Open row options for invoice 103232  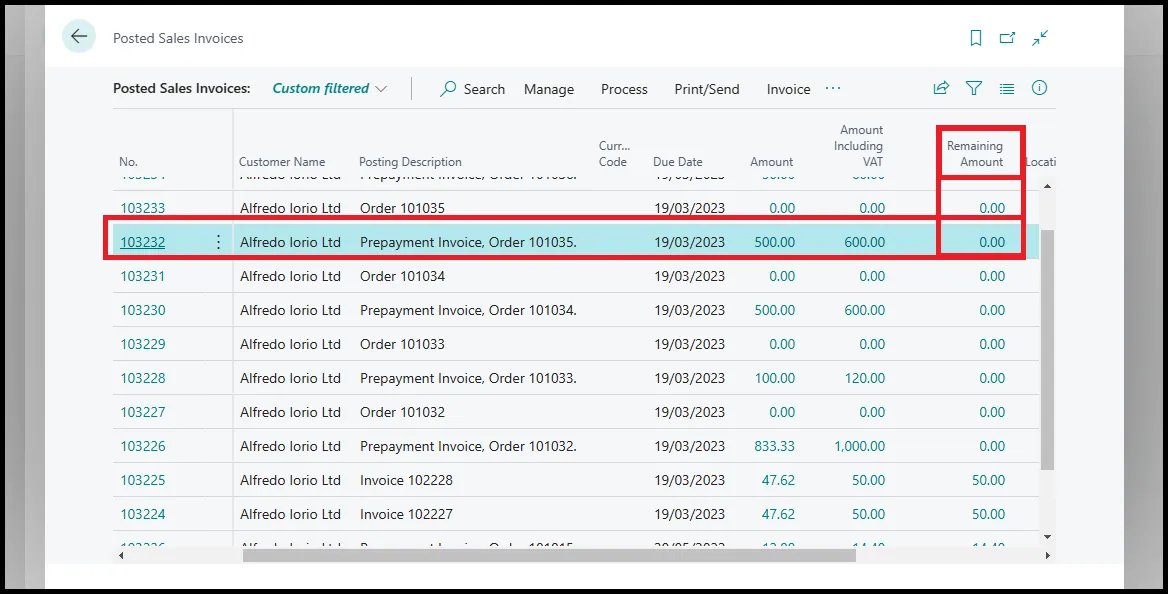[x=218, y=241]
